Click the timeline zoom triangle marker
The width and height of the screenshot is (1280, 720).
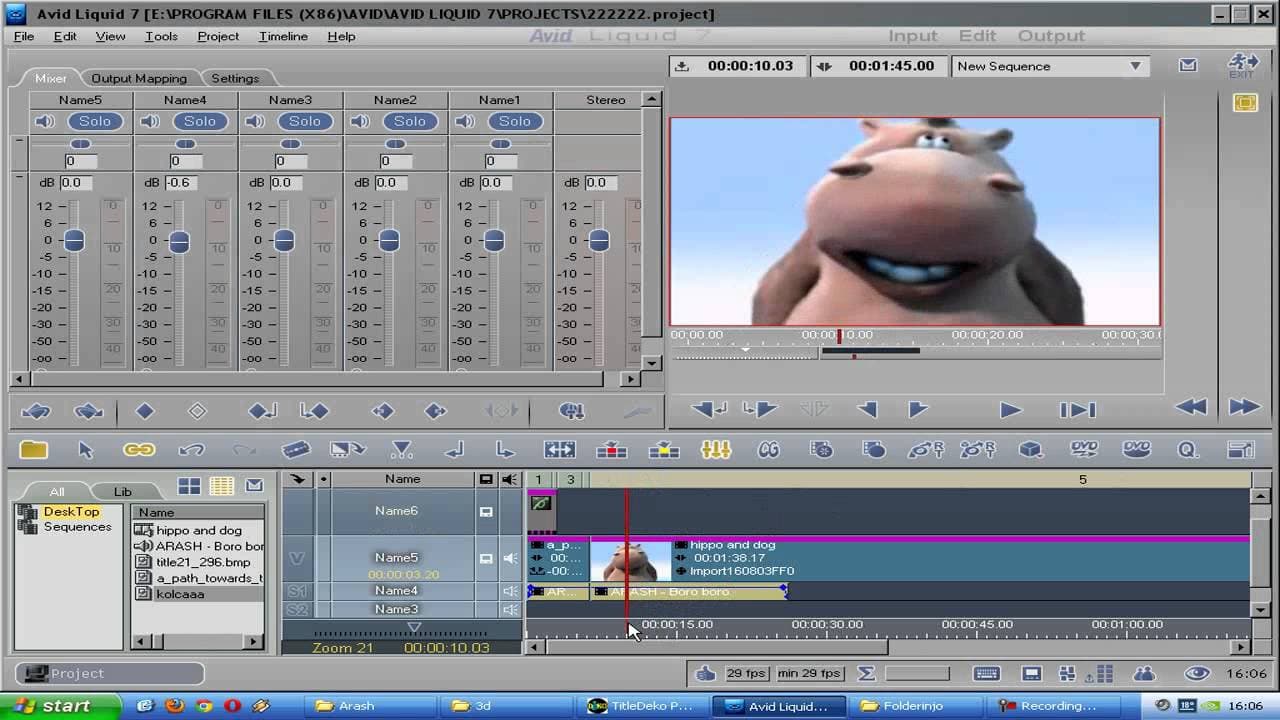(414, 627)
